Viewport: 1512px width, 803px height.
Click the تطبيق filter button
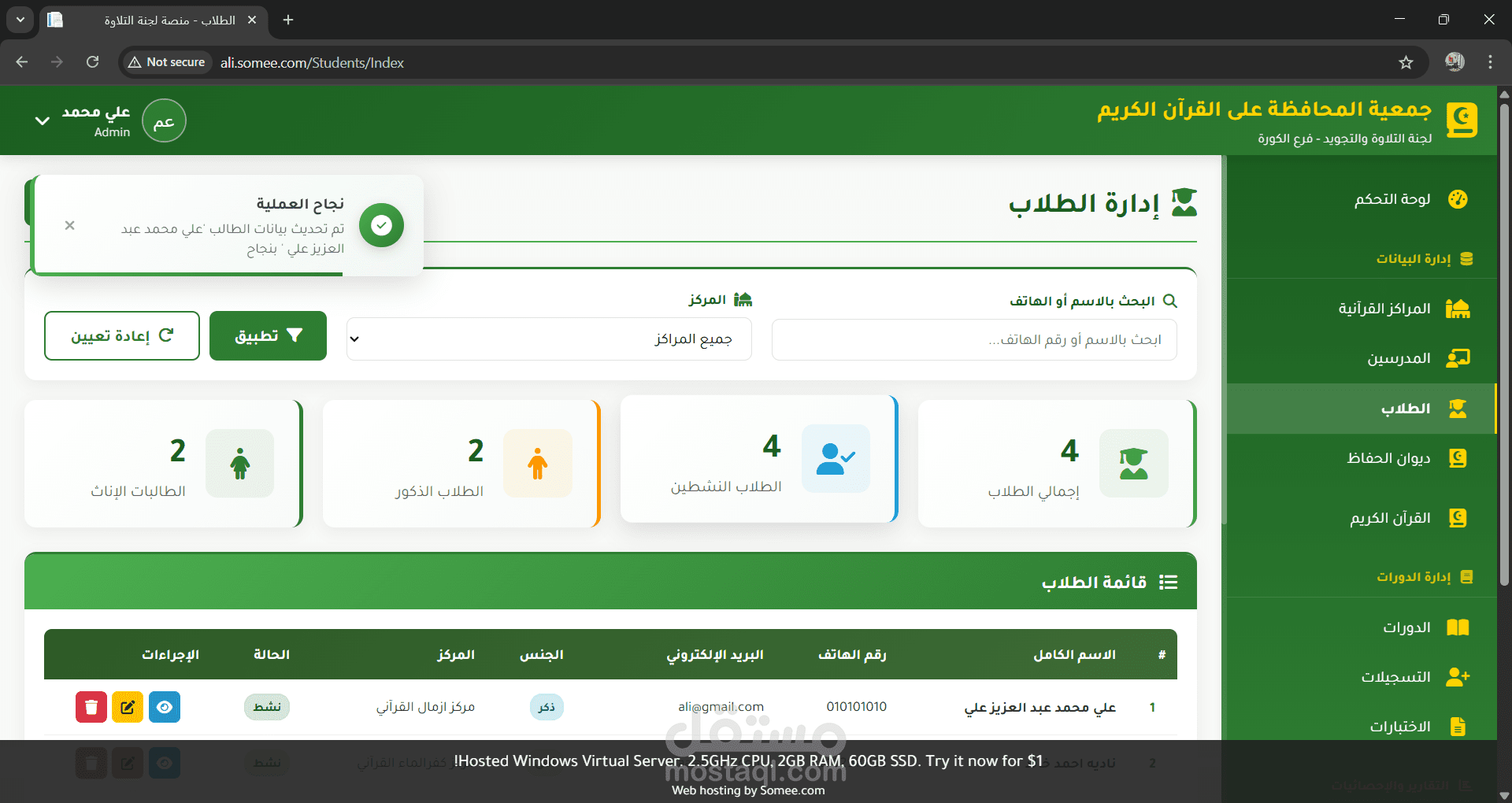point(268,336)
